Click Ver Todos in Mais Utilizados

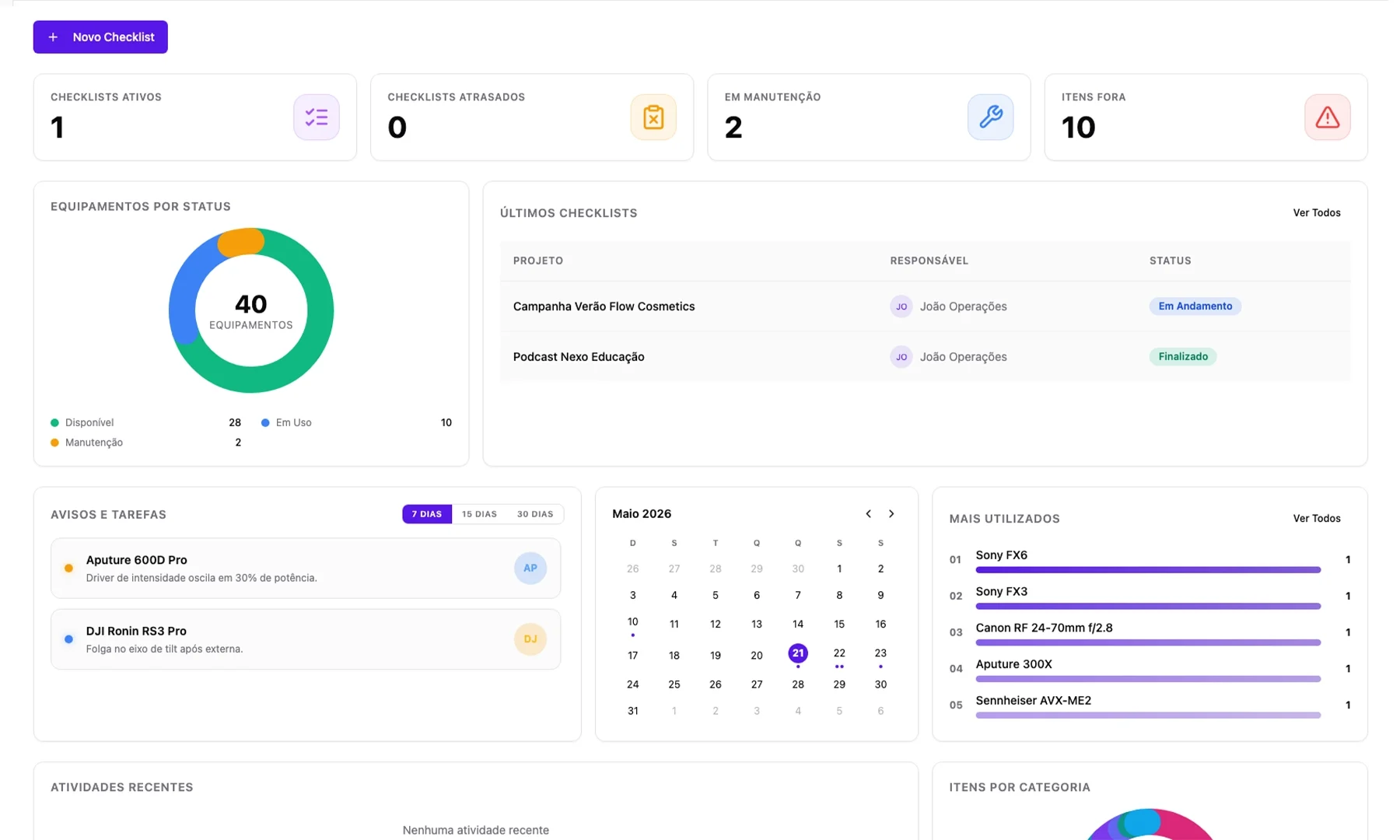pyautogui.click(x=1316, y=518)
